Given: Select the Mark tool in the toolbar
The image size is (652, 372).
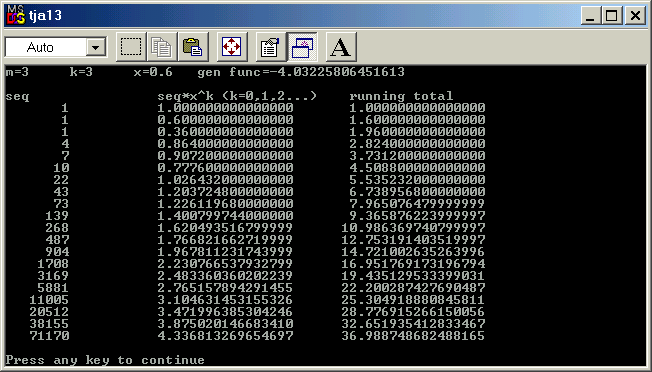Looking at the screenshot, I should [x=131, y=47].
